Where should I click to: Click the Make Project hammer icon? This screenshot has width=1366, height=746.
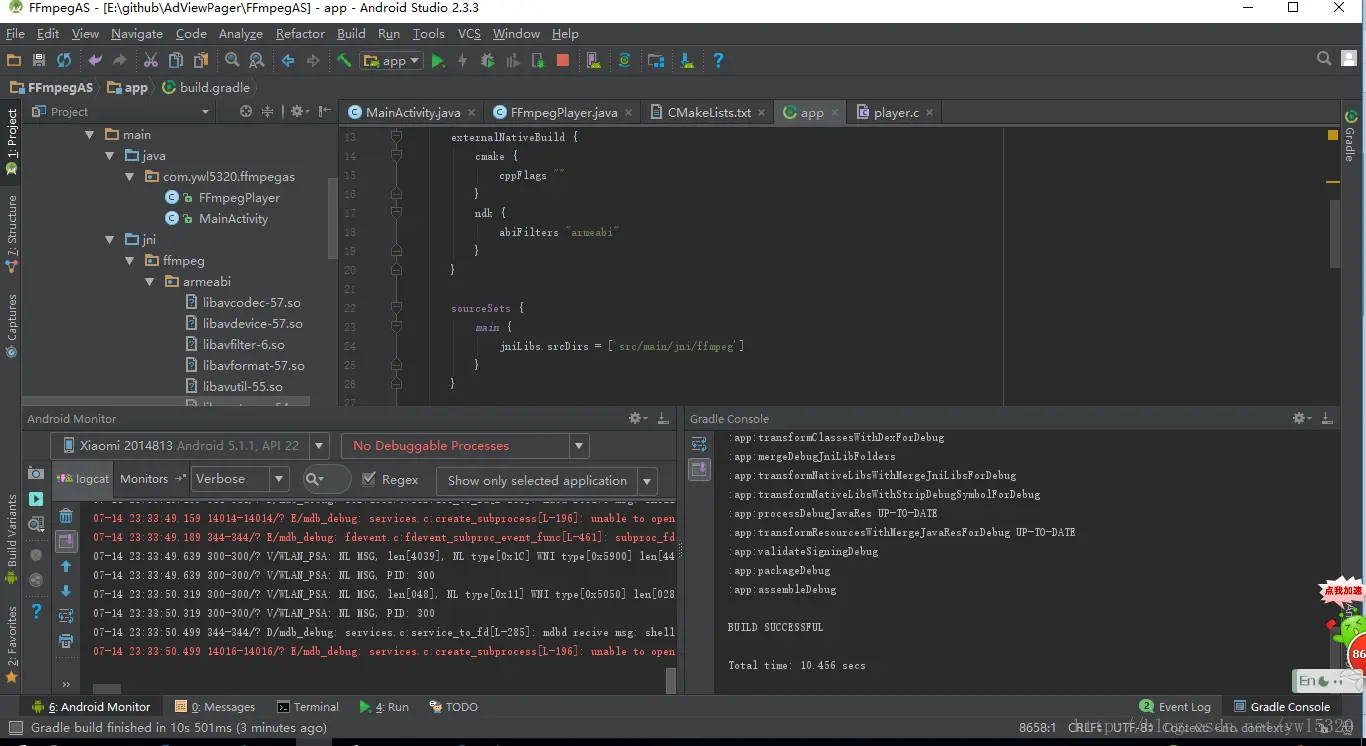coord(344,61)
